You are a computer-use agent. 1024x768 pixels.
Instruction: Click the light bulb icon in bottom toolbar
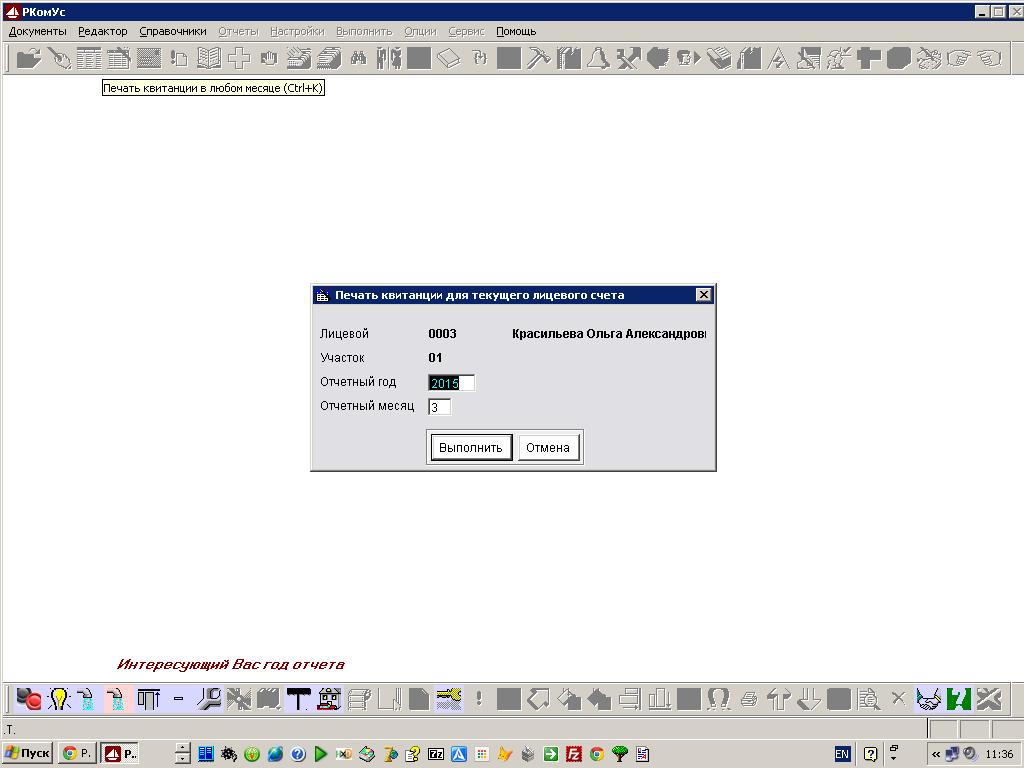[x=59, y=698]
